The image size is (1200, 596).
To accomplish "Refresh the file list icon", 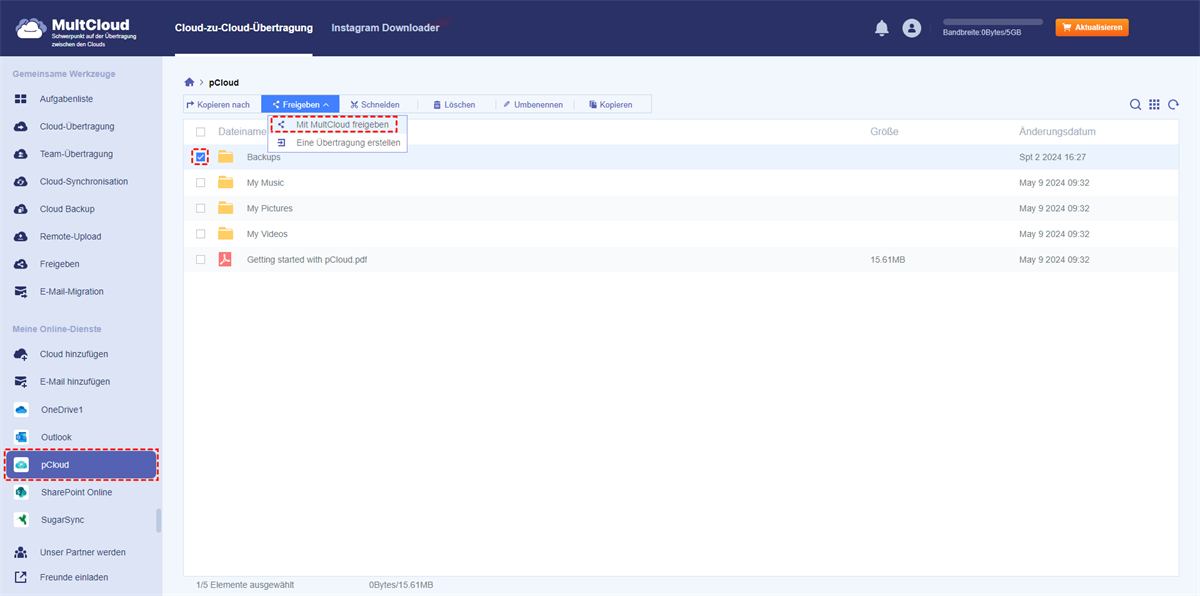I will point(1173,104).
